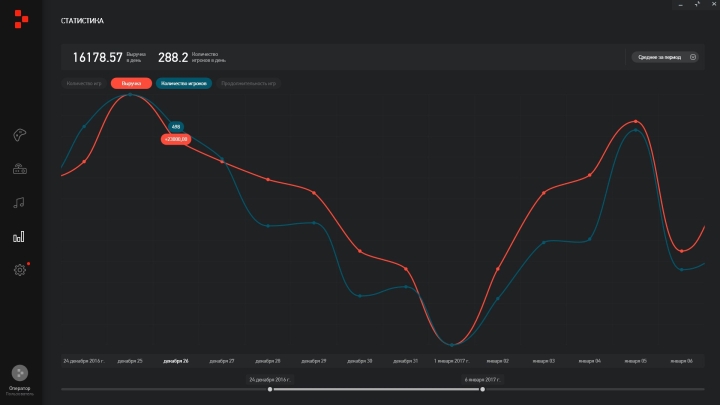720x405 pixels.
Task: Select the января 05 axis label
Action: (x=636, y=361)
